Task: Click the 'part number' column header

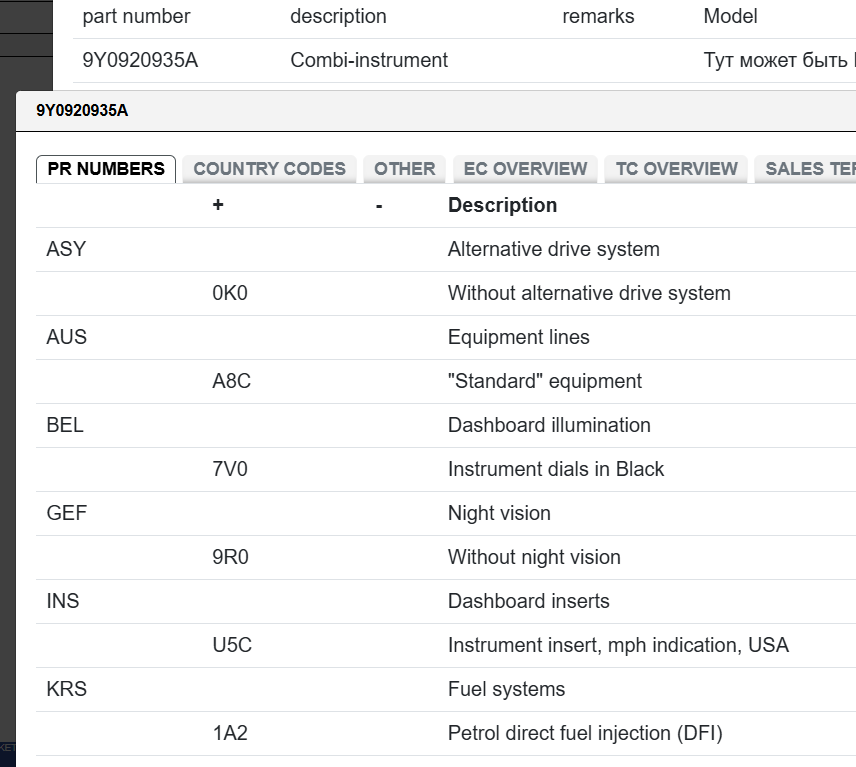Action: (136, 16)
